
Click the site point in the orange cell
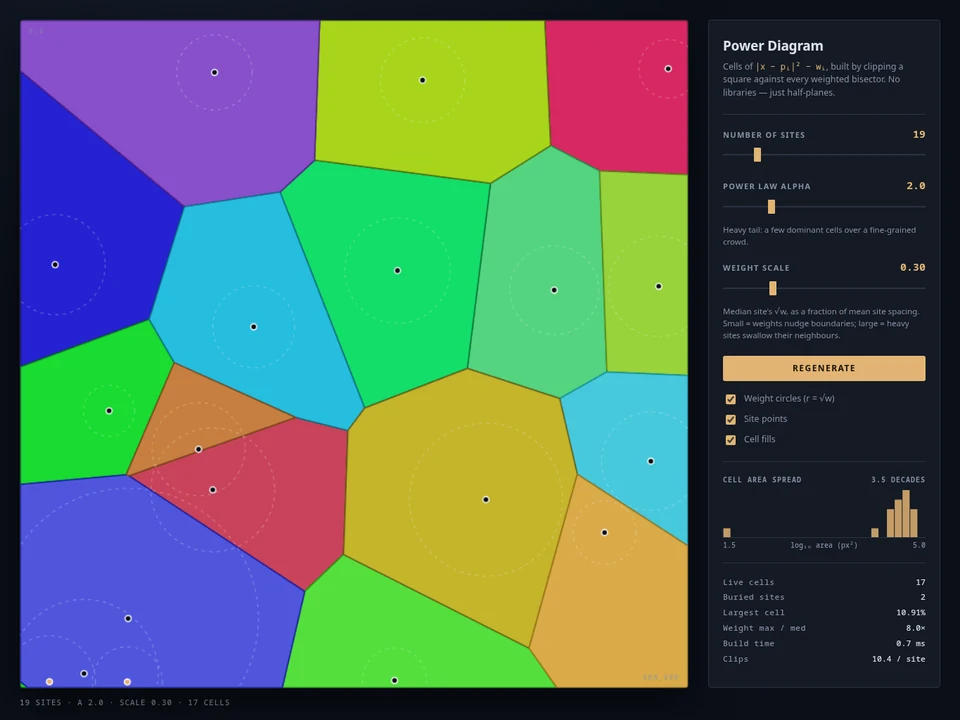click(604, 533)
